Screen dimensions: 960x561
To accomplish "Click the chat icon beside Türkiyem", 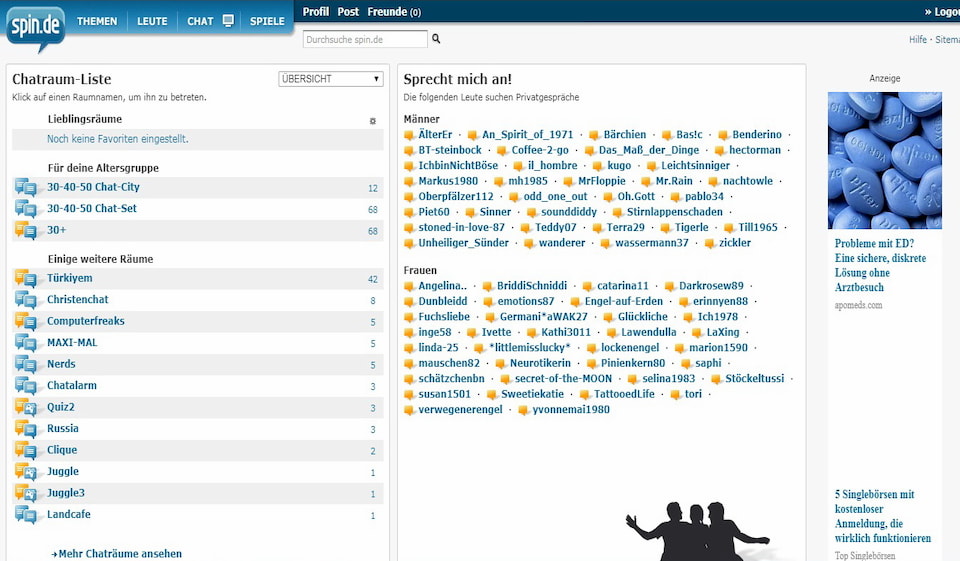I will (25, 279).
